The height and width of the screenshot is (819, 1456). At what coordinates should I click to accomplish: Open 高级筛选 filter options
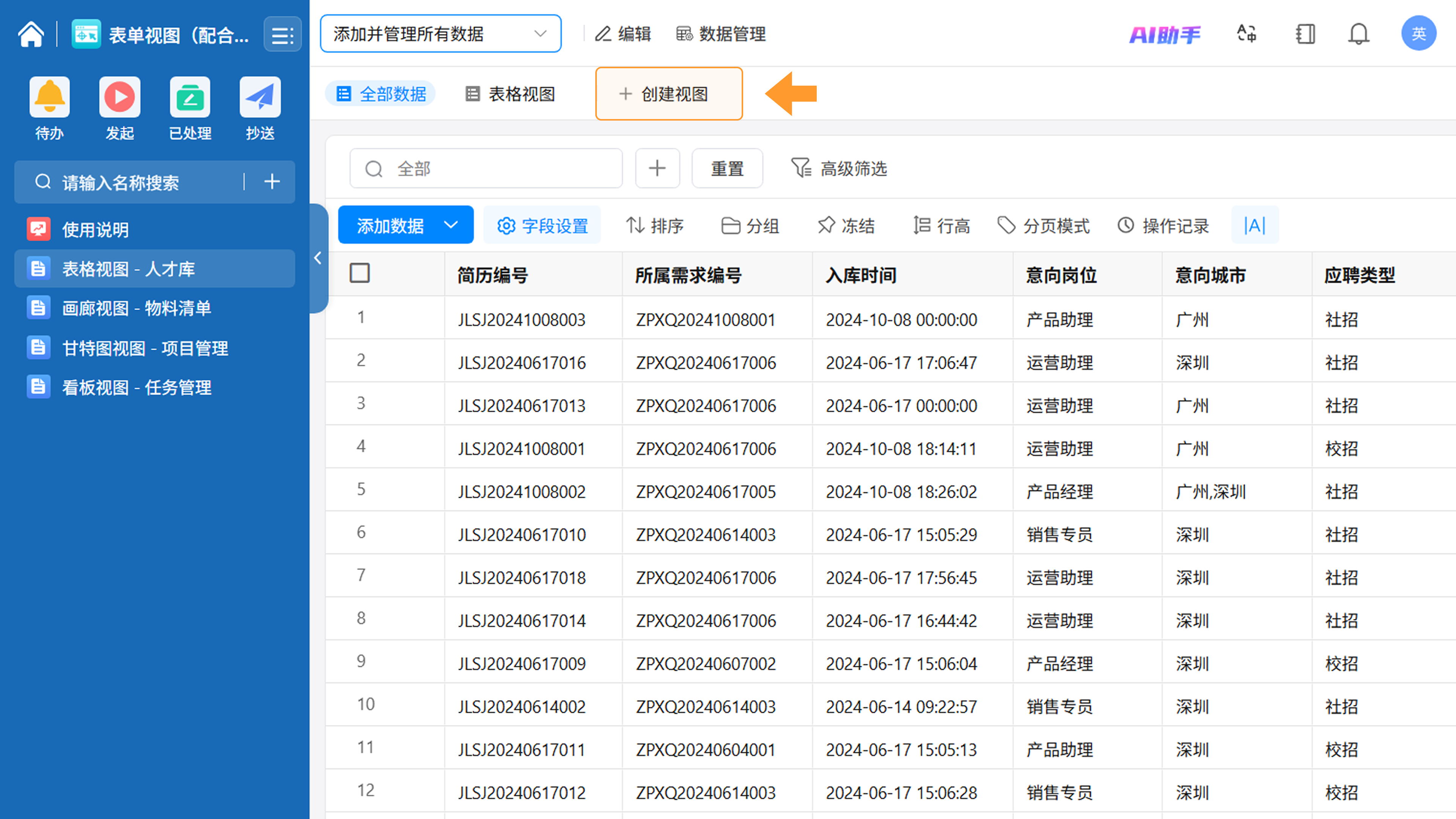pos(839,168)
